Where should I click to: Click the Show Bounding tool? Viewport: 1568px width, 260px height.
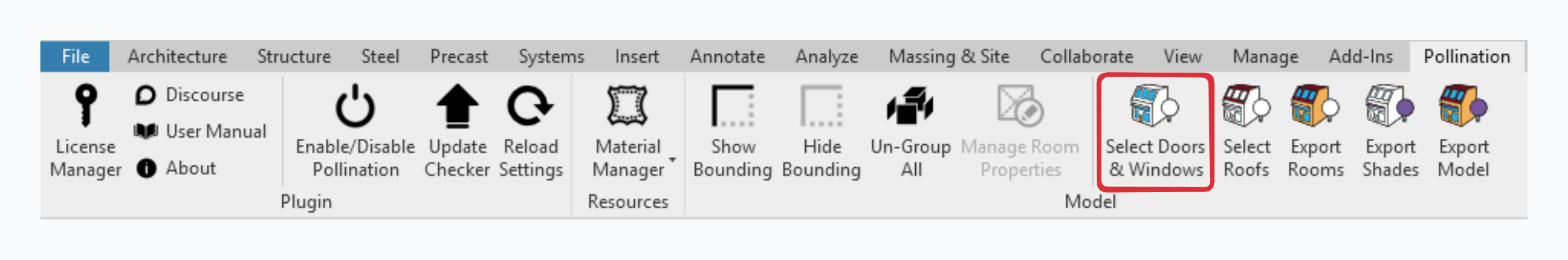(x=732, y=106)
